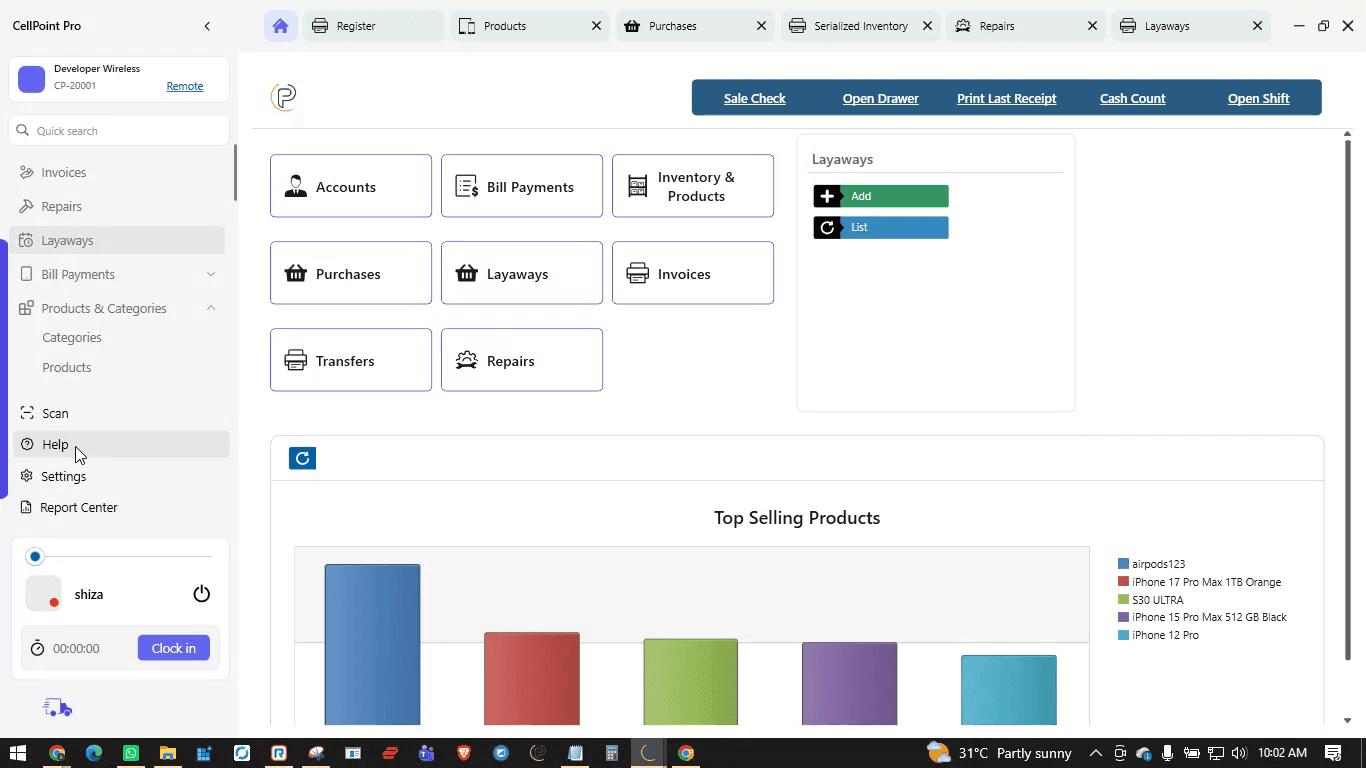Open the Invoices dashboard tile
This screenshot has height=768, width=1366.
click(693, 273)
